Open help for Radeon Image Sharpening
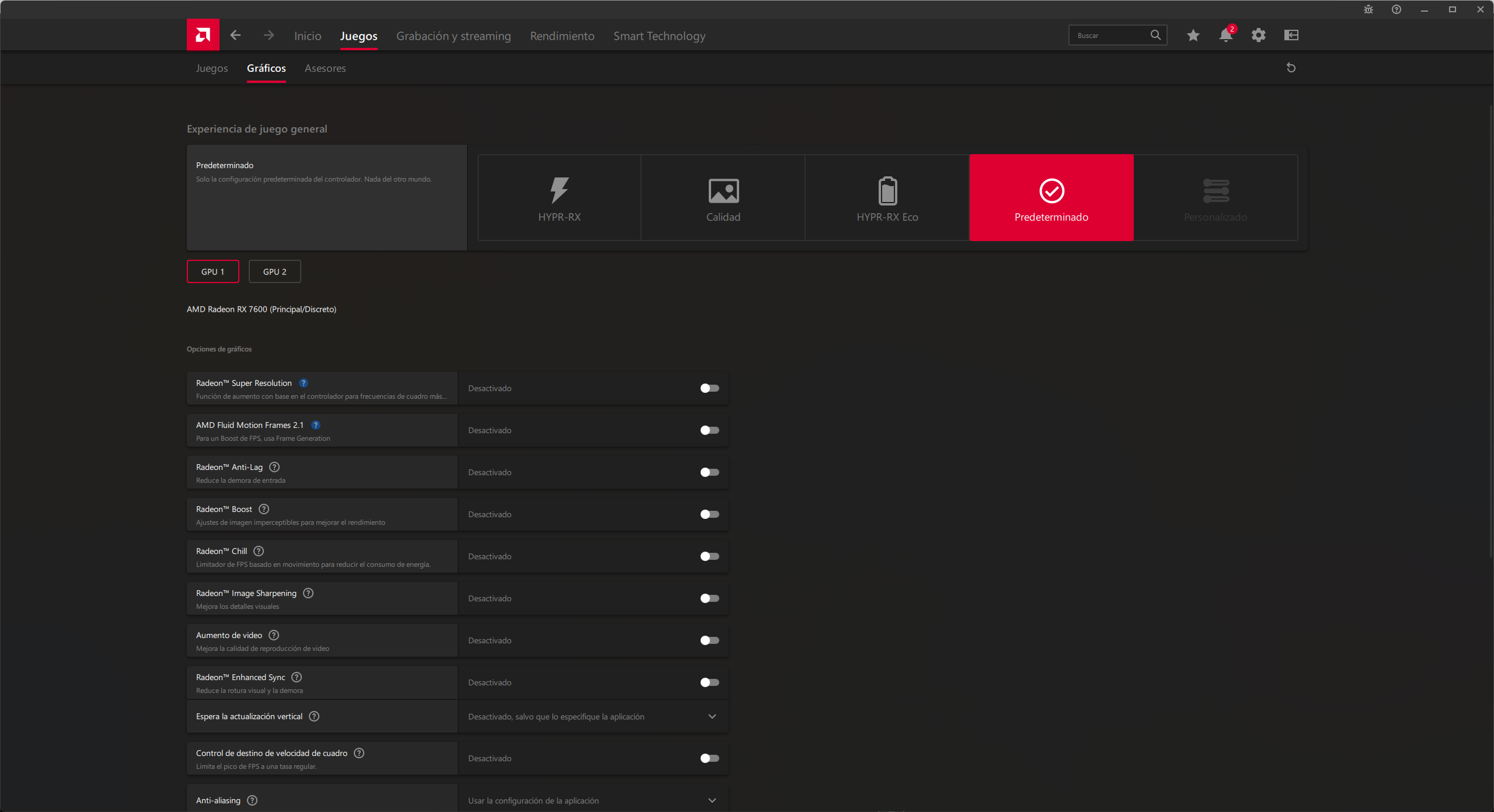This screenshot has height=812, width=1494. [308, 593]
